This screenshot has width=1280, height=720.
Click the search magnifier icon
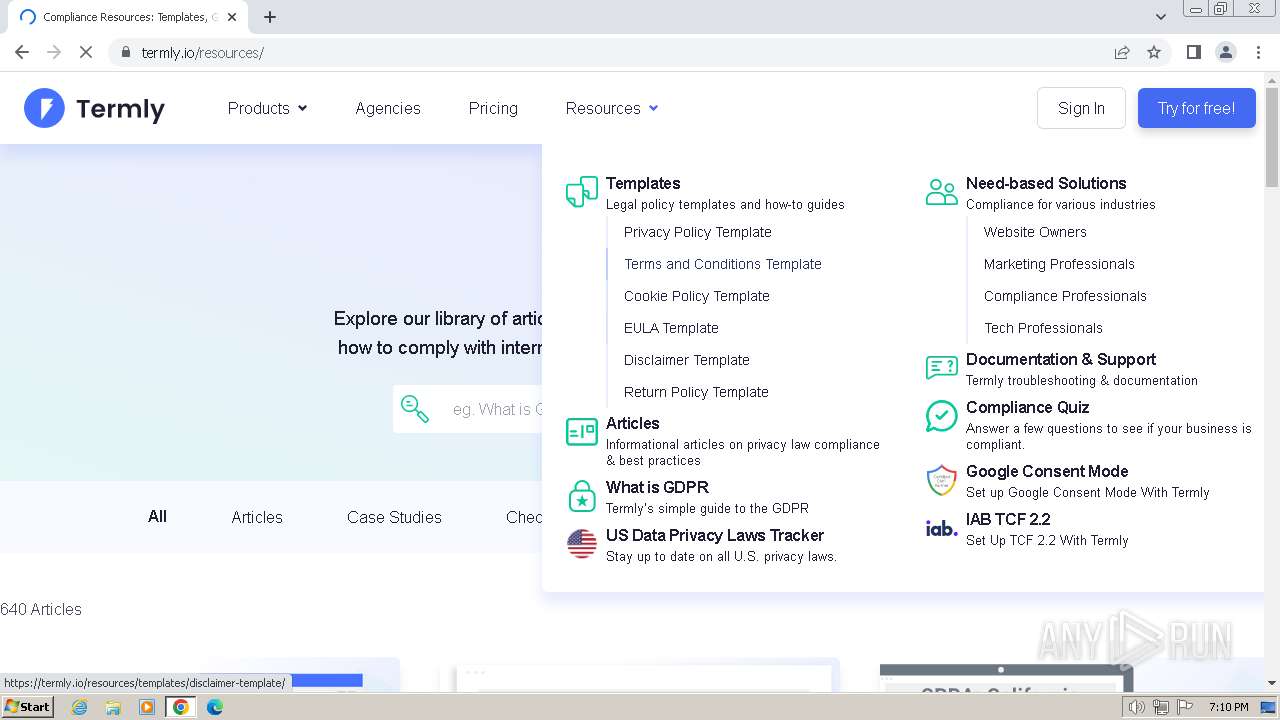(415, 408)
